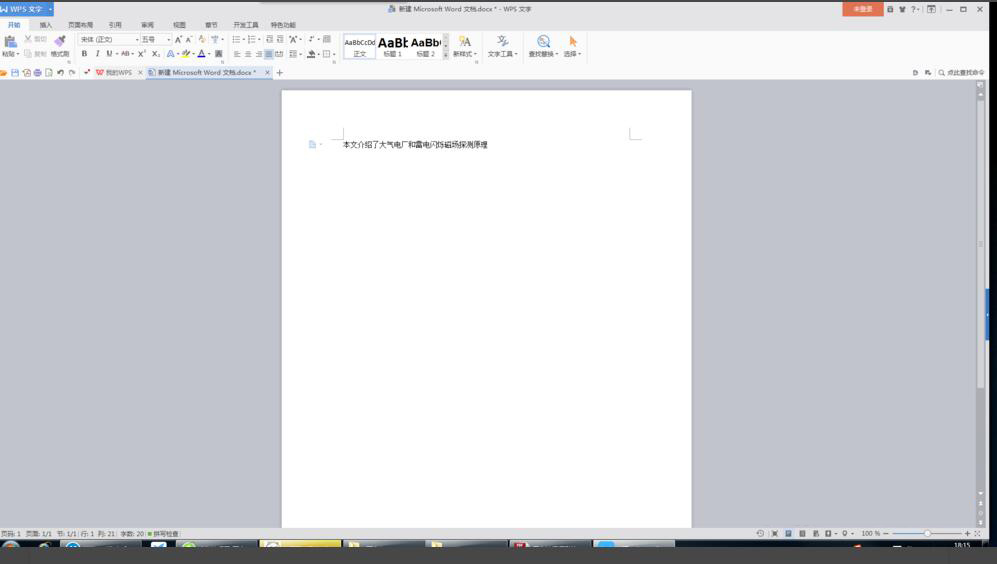Open the font name combo box 宋体 (正文)

109,39
